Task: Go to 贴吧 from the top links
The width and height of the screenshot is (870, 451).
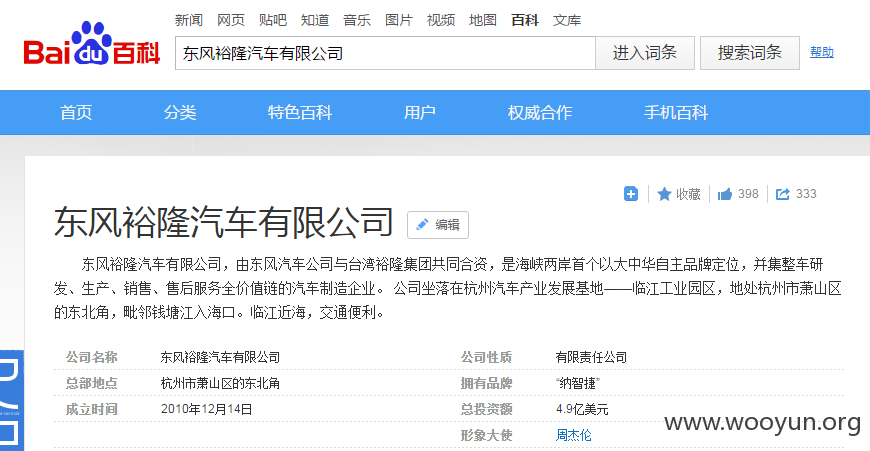Action: (273, 21)
